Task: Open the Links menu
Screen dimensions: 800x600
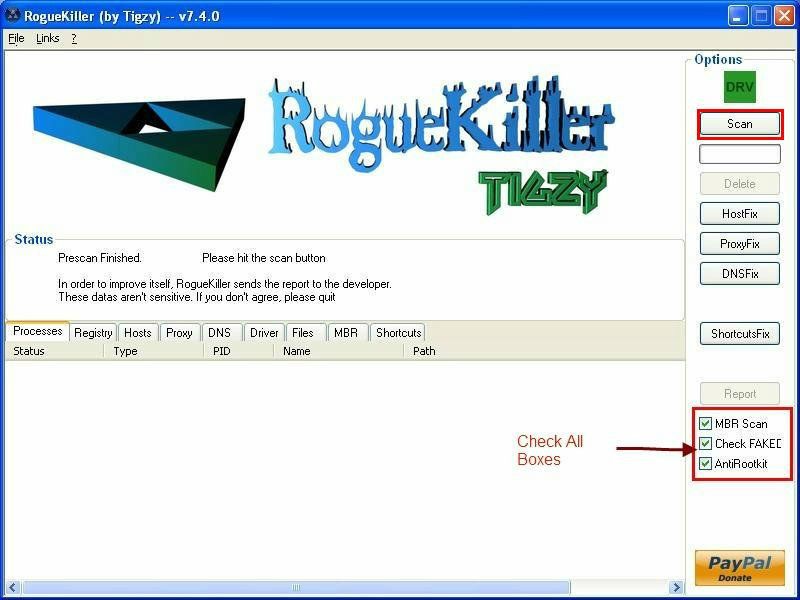Action: [x=45, y=37]
